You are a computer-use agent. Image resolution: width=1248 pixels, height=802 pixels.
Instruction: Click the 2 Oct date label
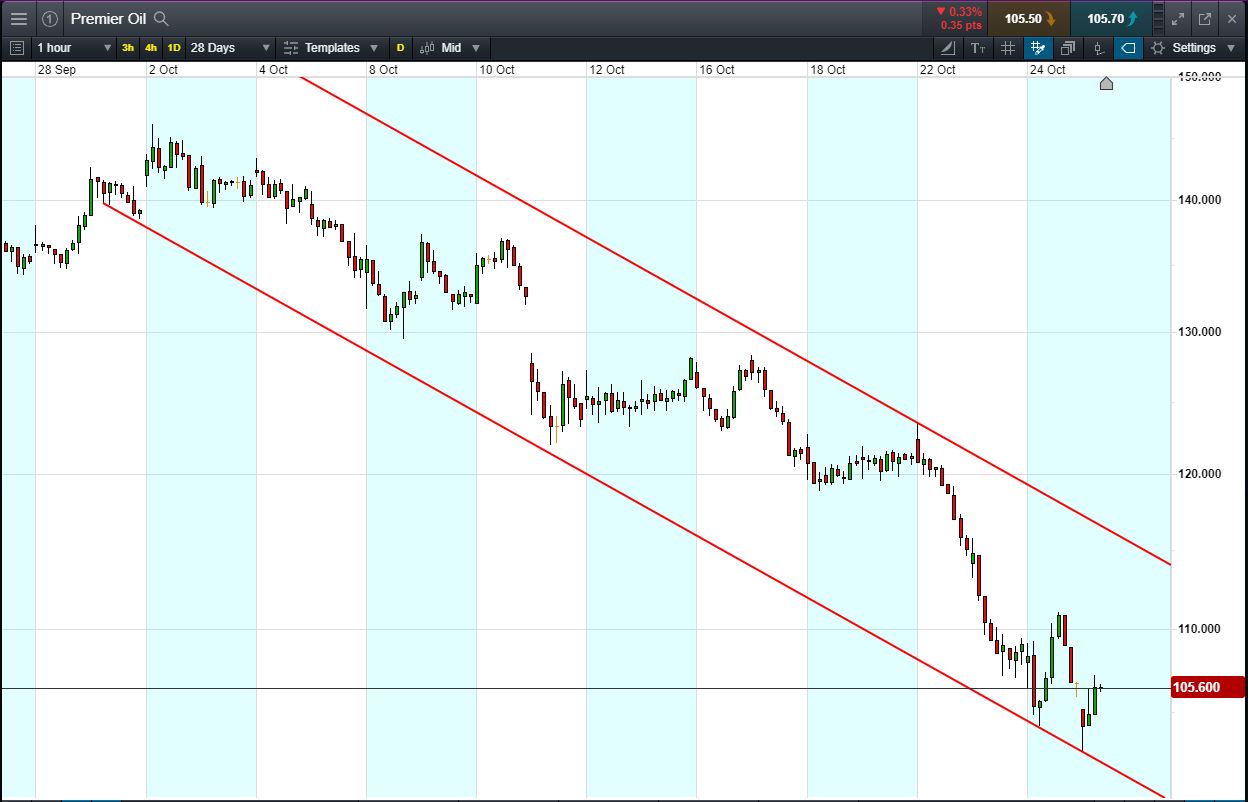point(163,69)
